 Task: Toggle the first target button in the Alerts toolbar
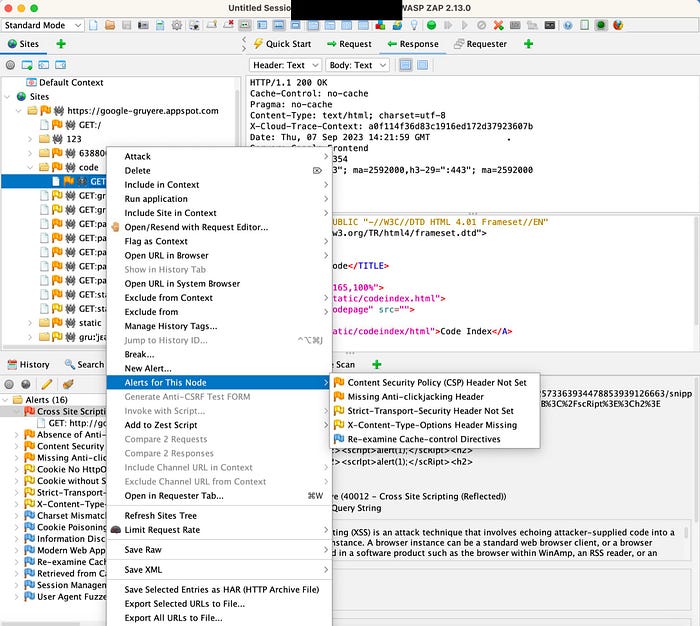point(9,384)
